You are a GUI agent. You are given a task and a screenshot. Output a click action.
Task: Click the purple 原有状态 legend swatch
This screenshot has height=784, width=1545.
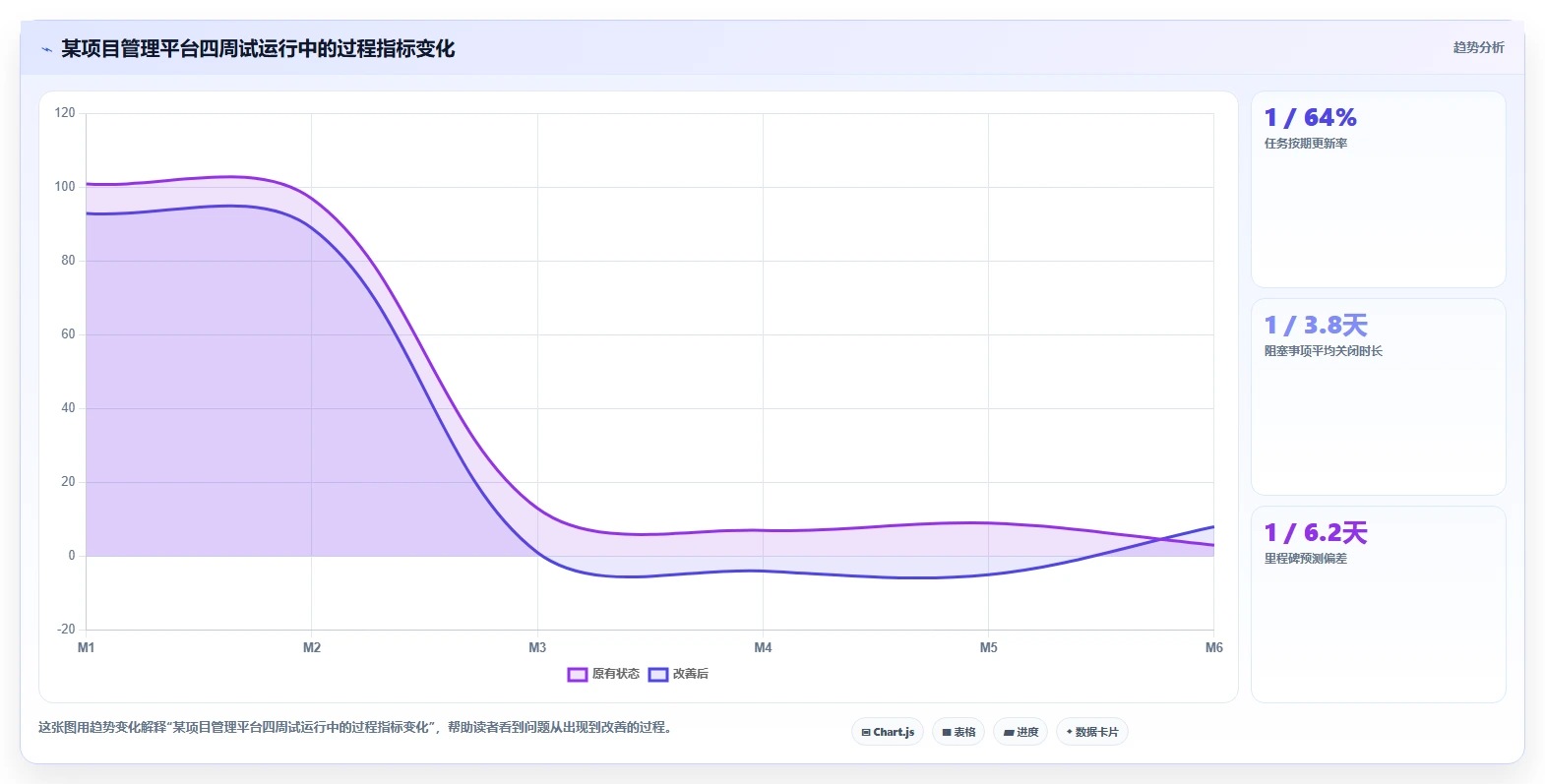pyautogui.click(x=578, y=674)
